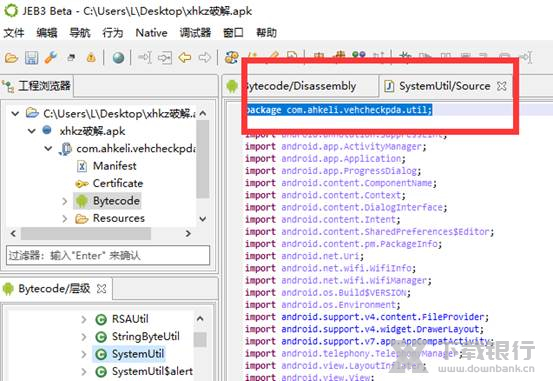Open options with the wrench toolbar icon
The image size is (553, 381).
tap(51, 57)
